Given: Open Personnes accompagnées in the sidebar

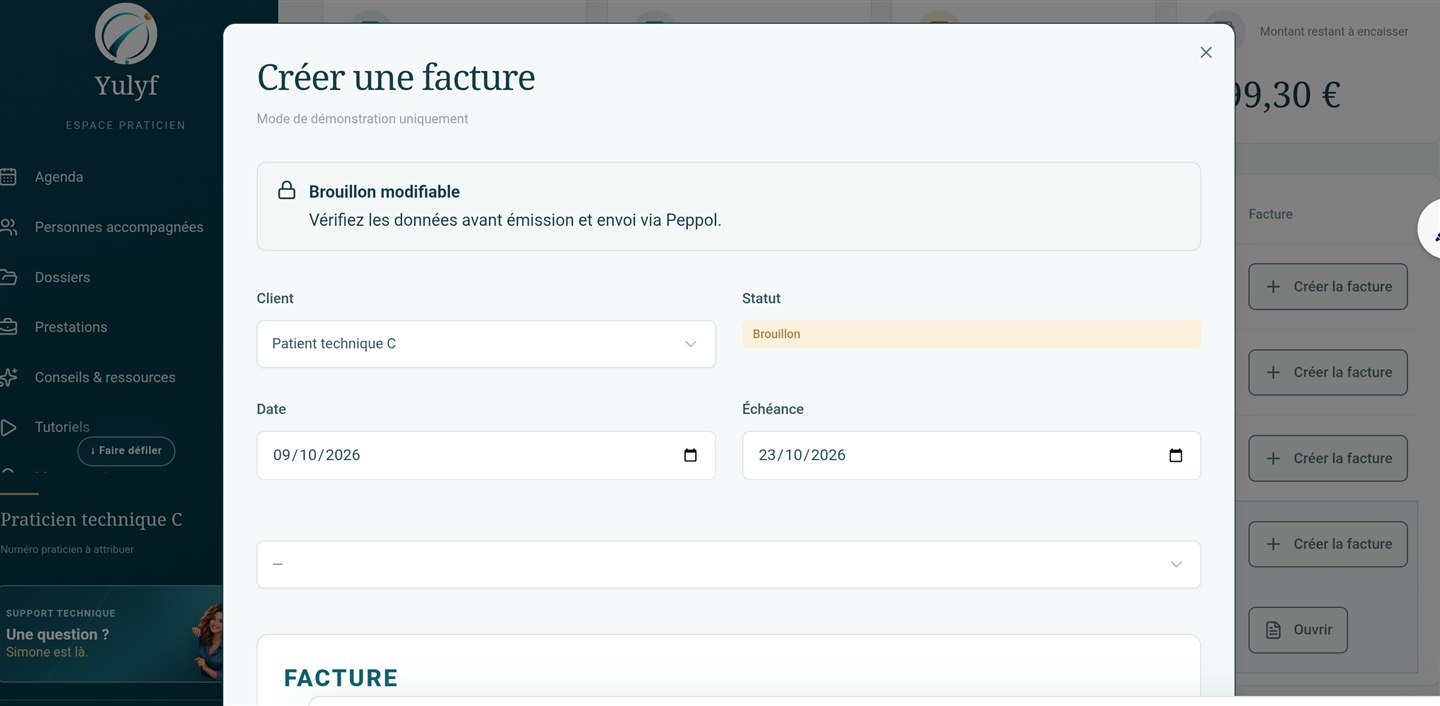Looking at the screenshot, I should 119,227.
